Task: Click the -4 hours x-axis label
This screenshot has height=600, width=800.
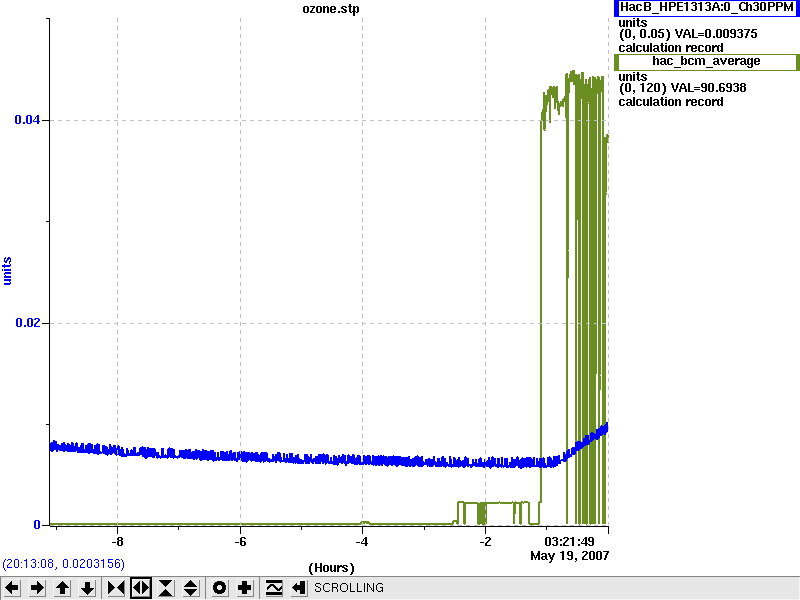Action: click(362, 541)
